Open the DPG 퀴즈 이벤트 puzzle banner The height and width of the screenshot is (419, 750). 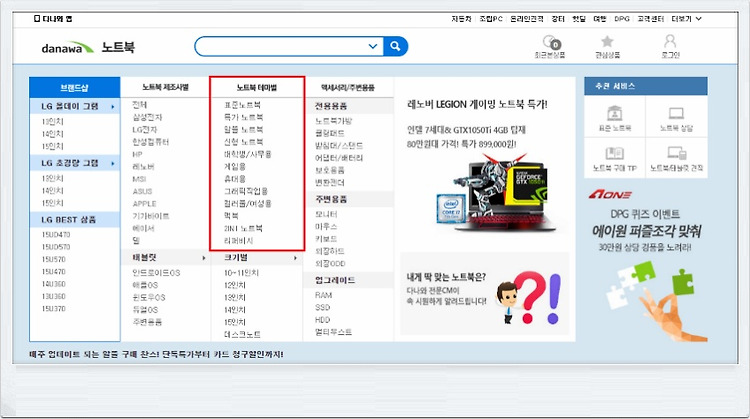pyautogui.click(x=646, y=265)
